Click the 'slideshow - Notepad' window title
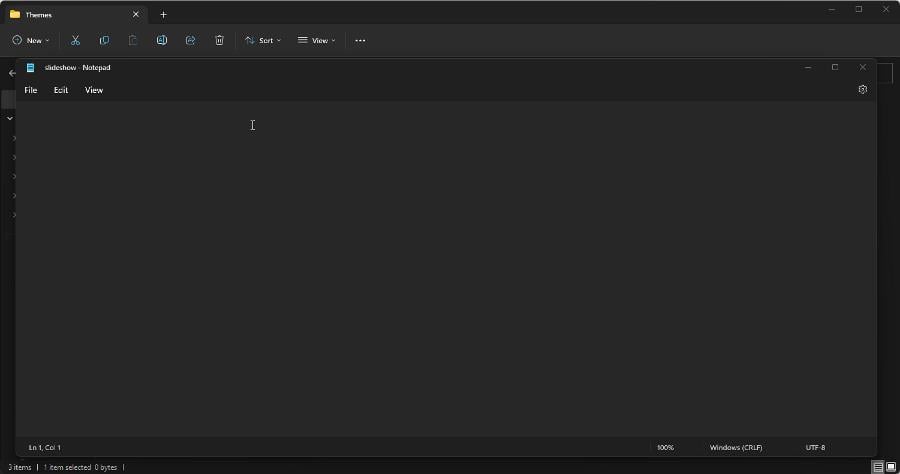This screenshot has width=900, height=474. coord(77,68)
